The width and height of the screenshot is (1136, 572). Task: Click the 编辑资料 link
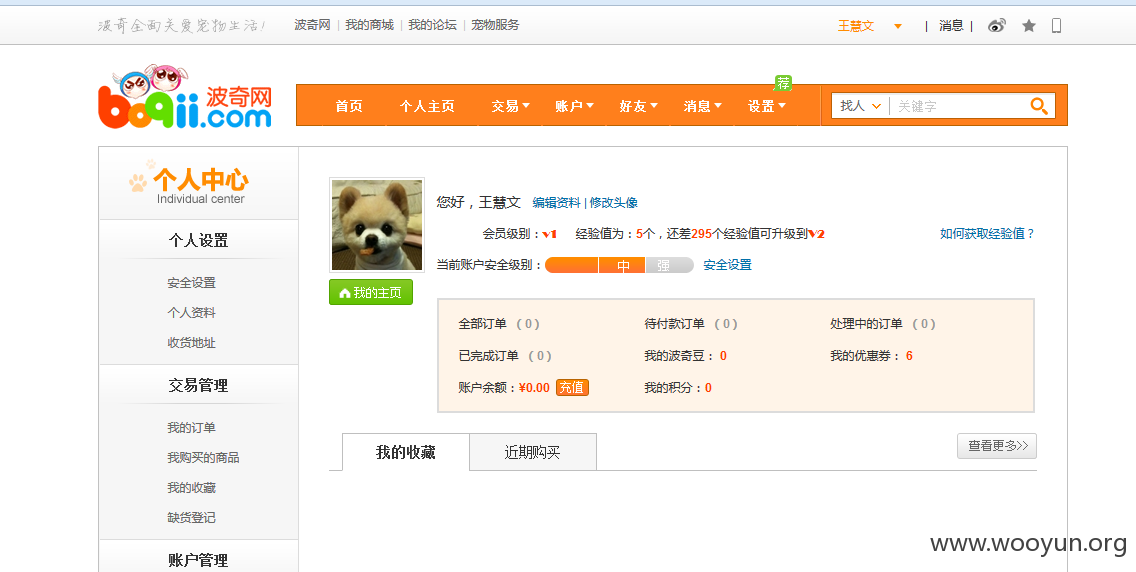[x=556, y=203]
